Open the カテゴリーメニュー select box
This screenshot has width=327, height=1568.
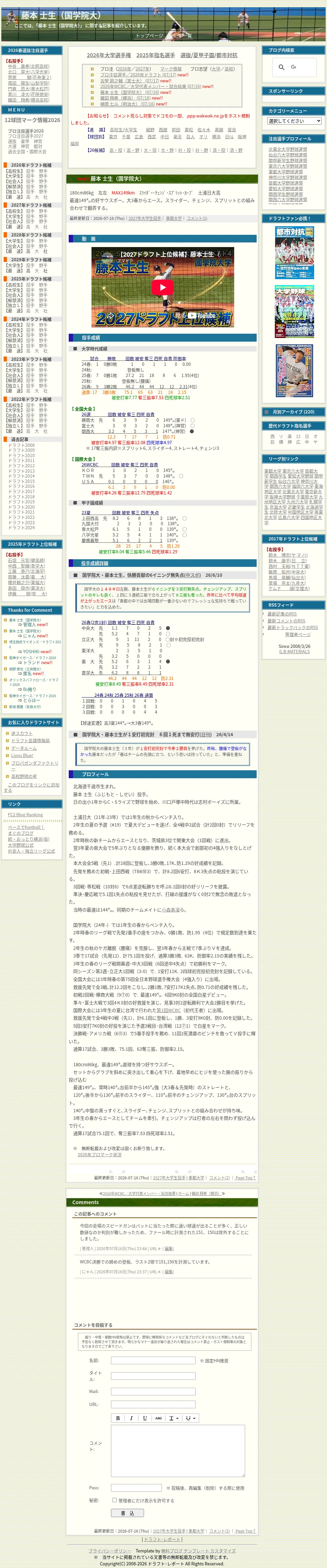point(294,121)
